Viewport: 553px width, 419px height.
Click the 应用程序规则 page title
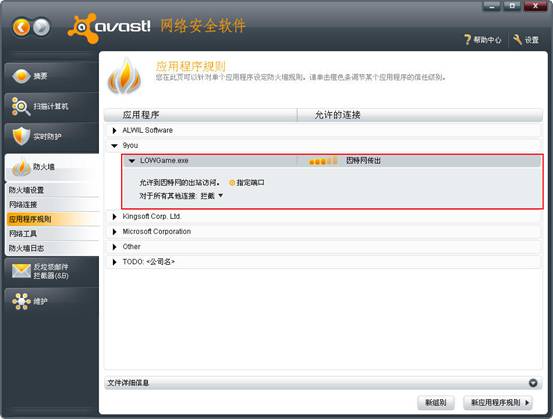[190, 66]
